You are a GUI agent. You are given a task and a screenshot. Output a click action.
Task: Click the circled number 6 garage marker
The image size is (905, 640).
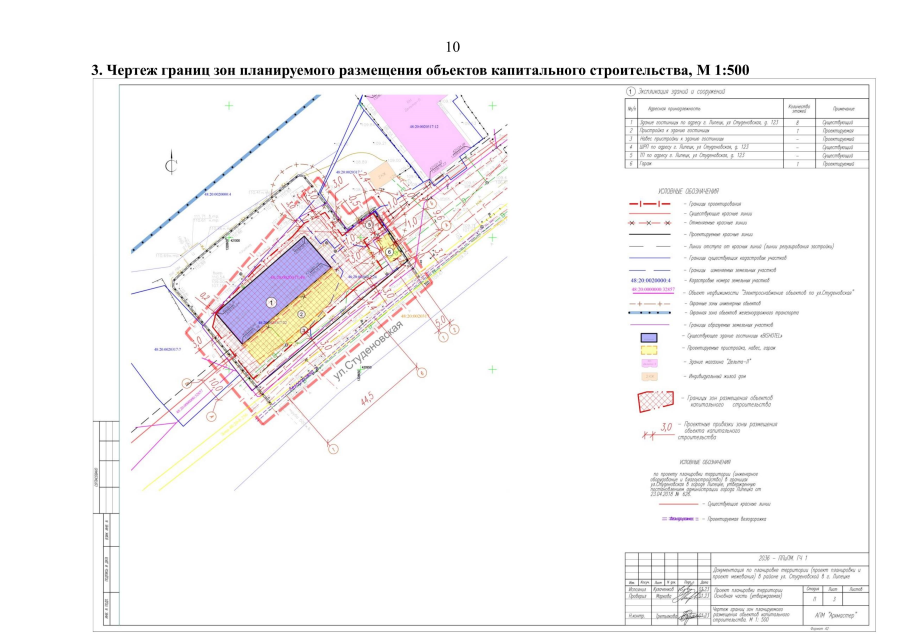click(391, 251)
